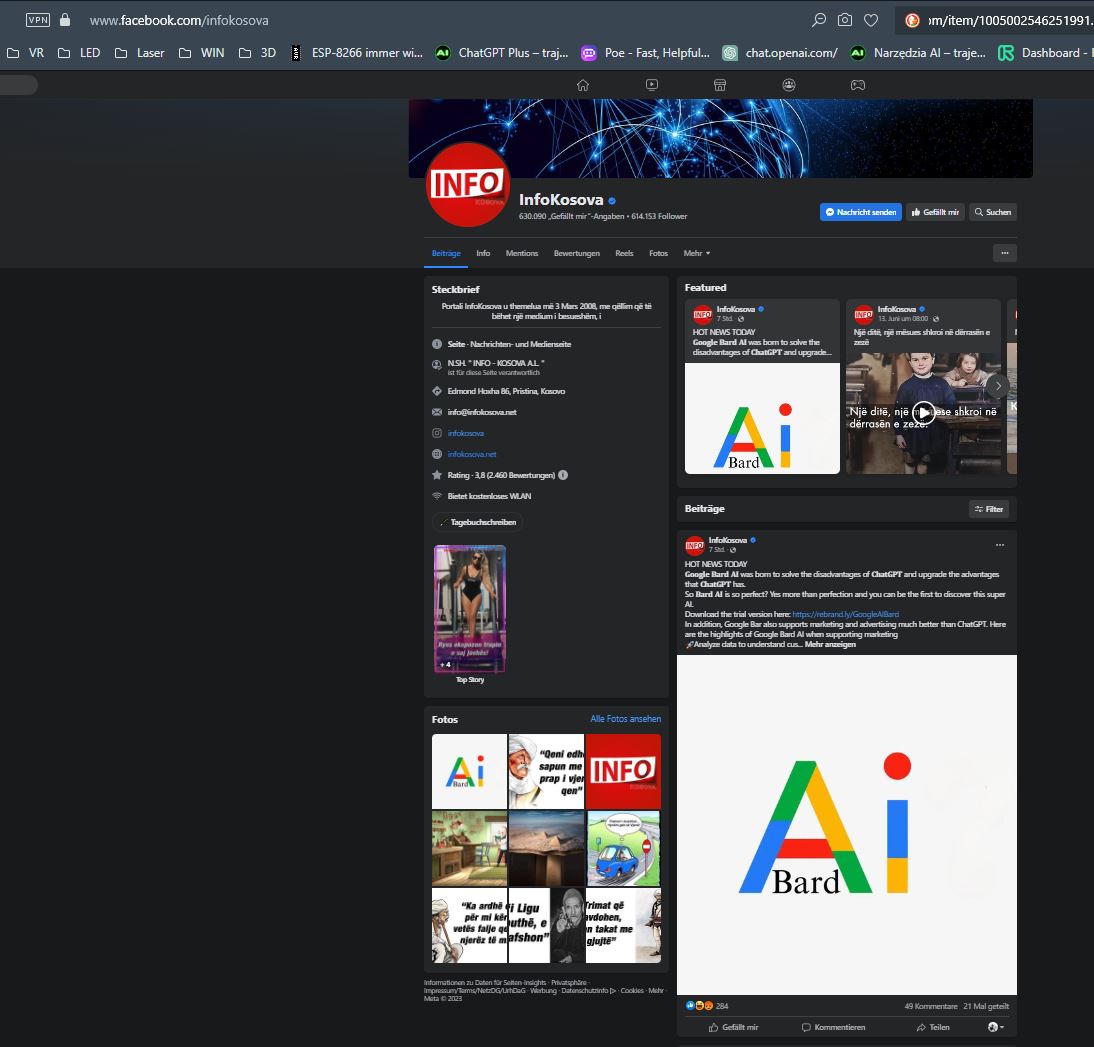Show next featured item arrow
This screenshot has height=1047, width=1094.
[x=998, y=386]
